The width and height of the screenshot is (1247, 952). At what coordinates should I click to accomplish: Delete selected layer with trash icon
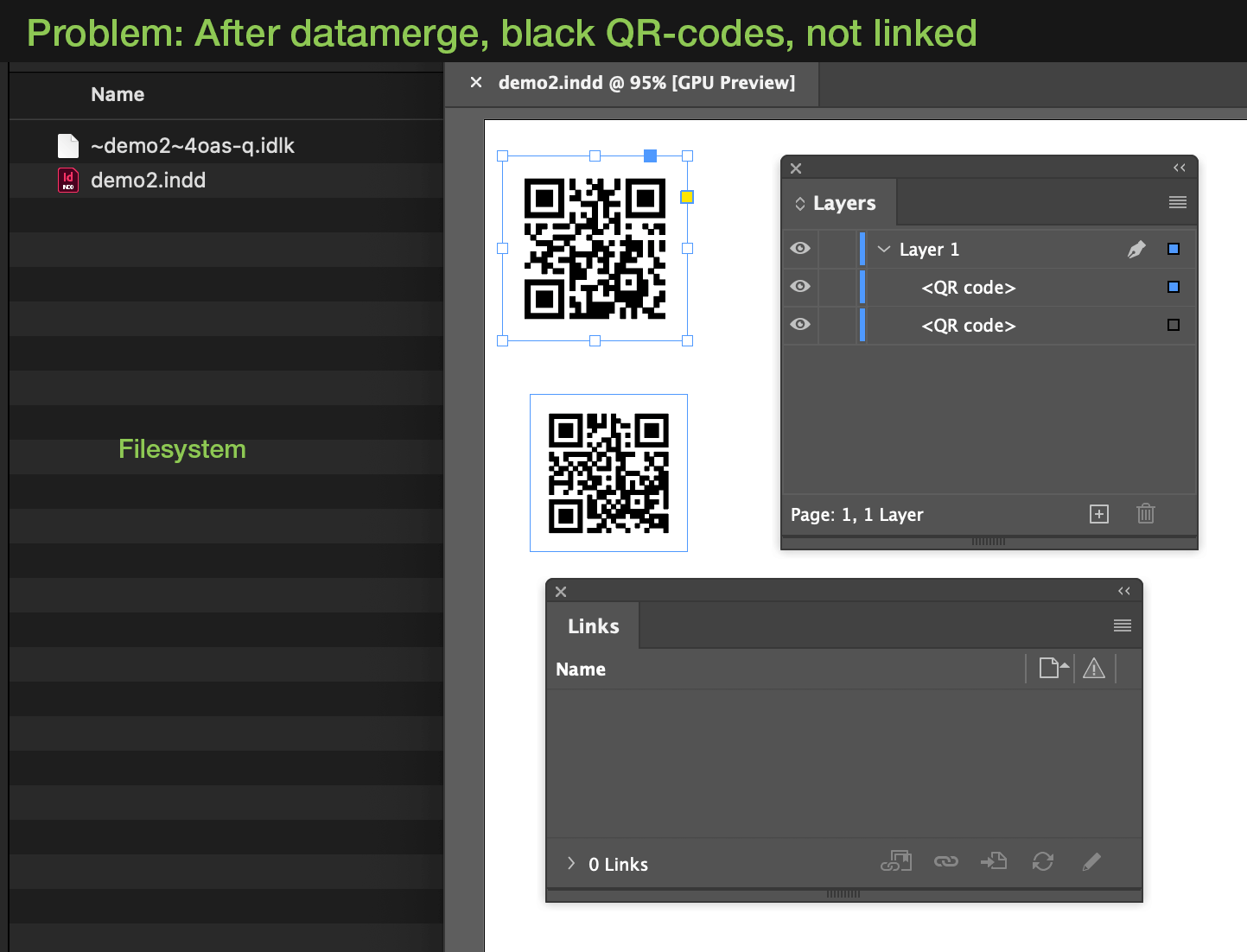pos(1146,514)
